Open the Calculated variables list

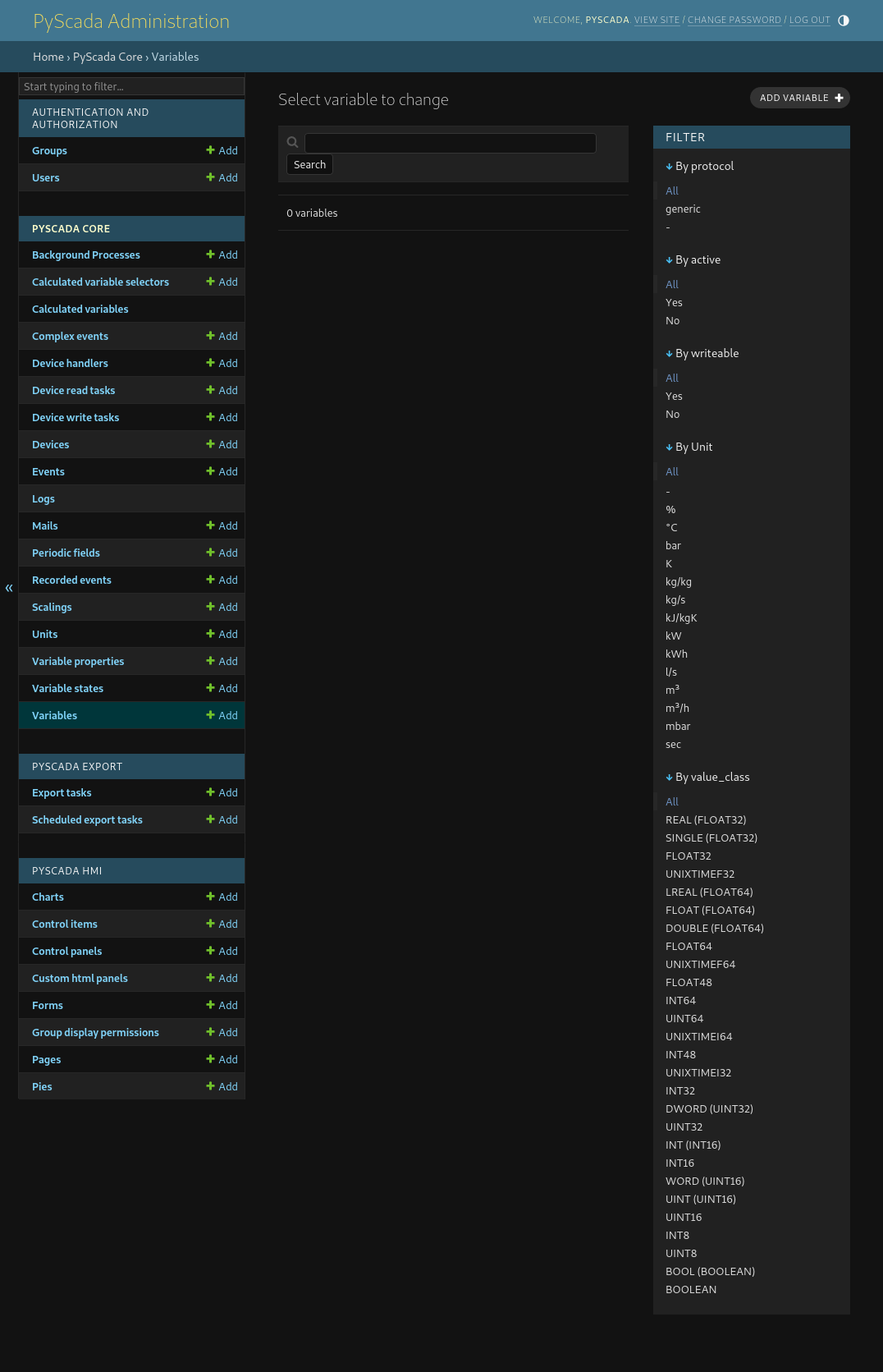[x=80, y=309]
